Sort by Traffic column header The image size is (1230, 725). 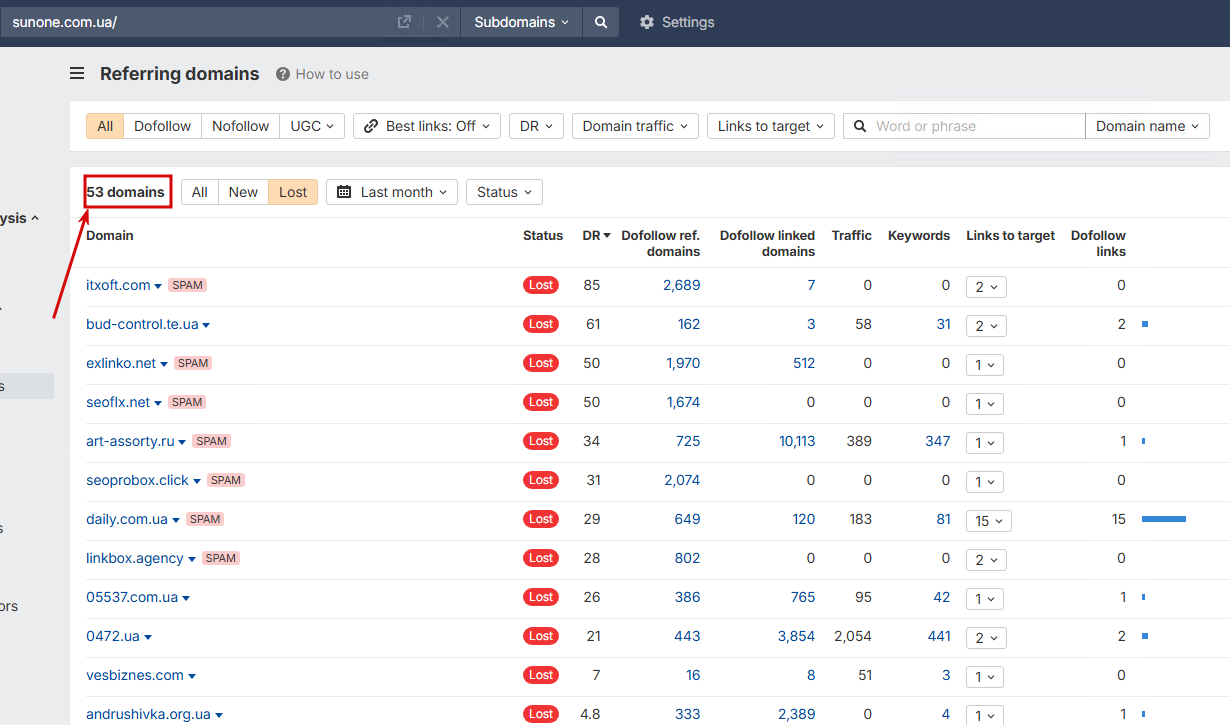point(851,236)
